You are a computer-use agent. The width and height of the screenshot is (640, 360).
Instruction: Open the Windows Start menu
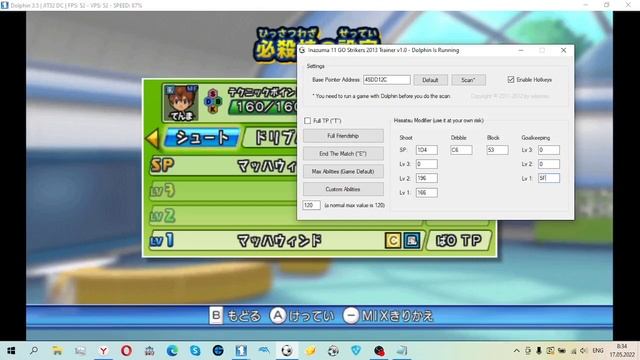pyautogui.click(x=11, y=351)
